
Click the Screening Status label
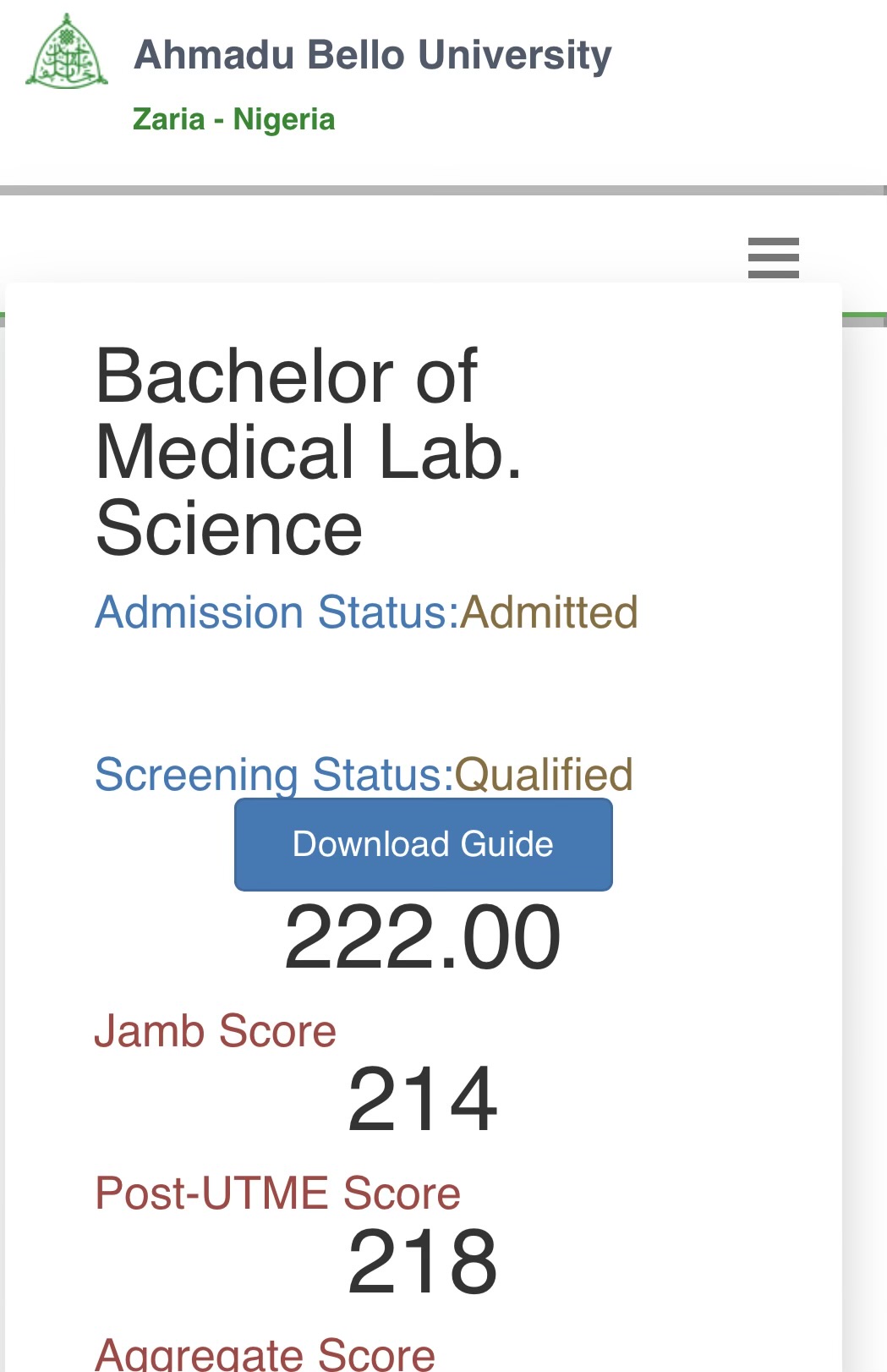click(x=274, y=774)
